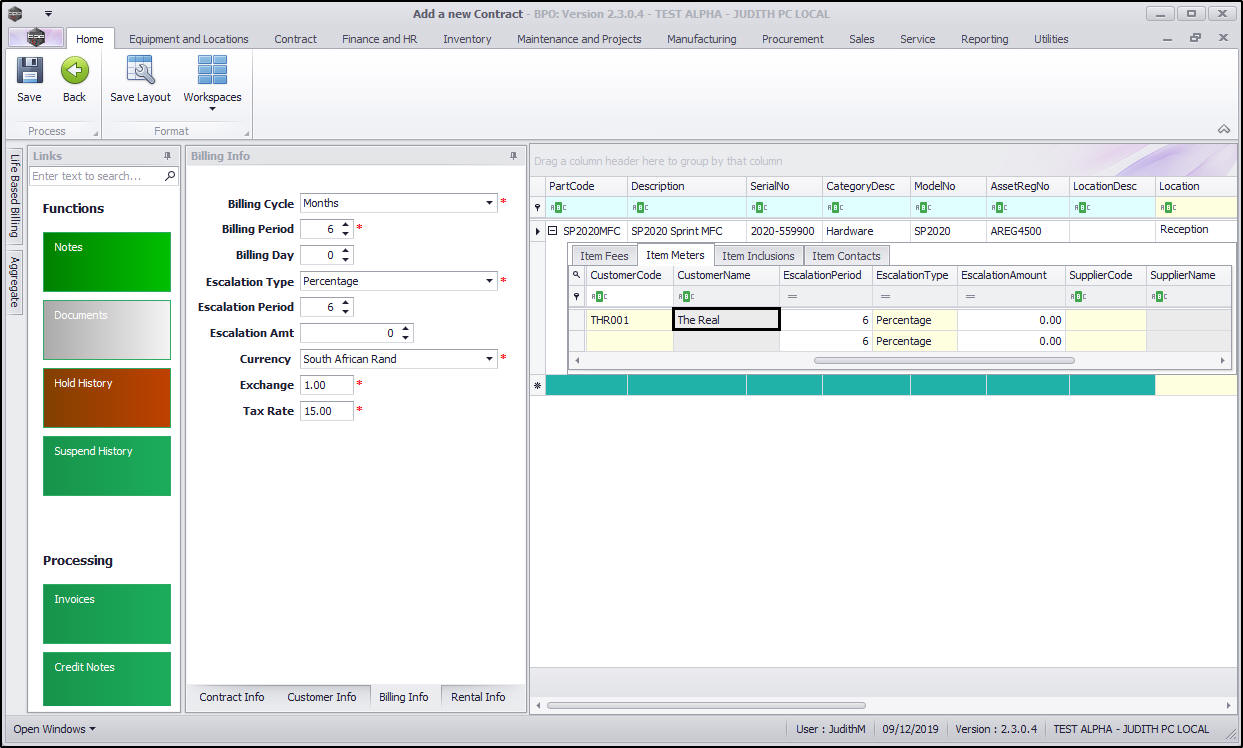Click the green Back arrow icon
This screenshot has height=748, width=1243.
point(74,71)
